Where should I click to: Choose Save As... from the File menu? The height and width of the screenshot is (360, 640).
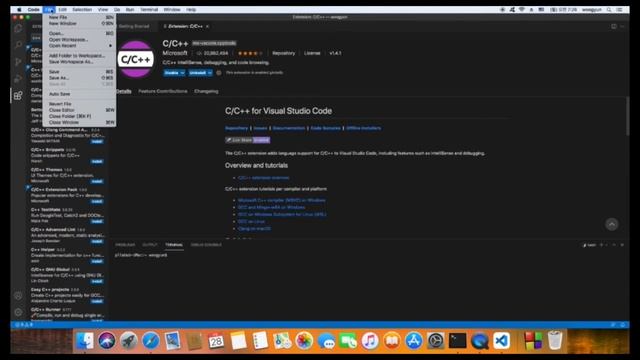pyautogui.click(x=79, y=78)
